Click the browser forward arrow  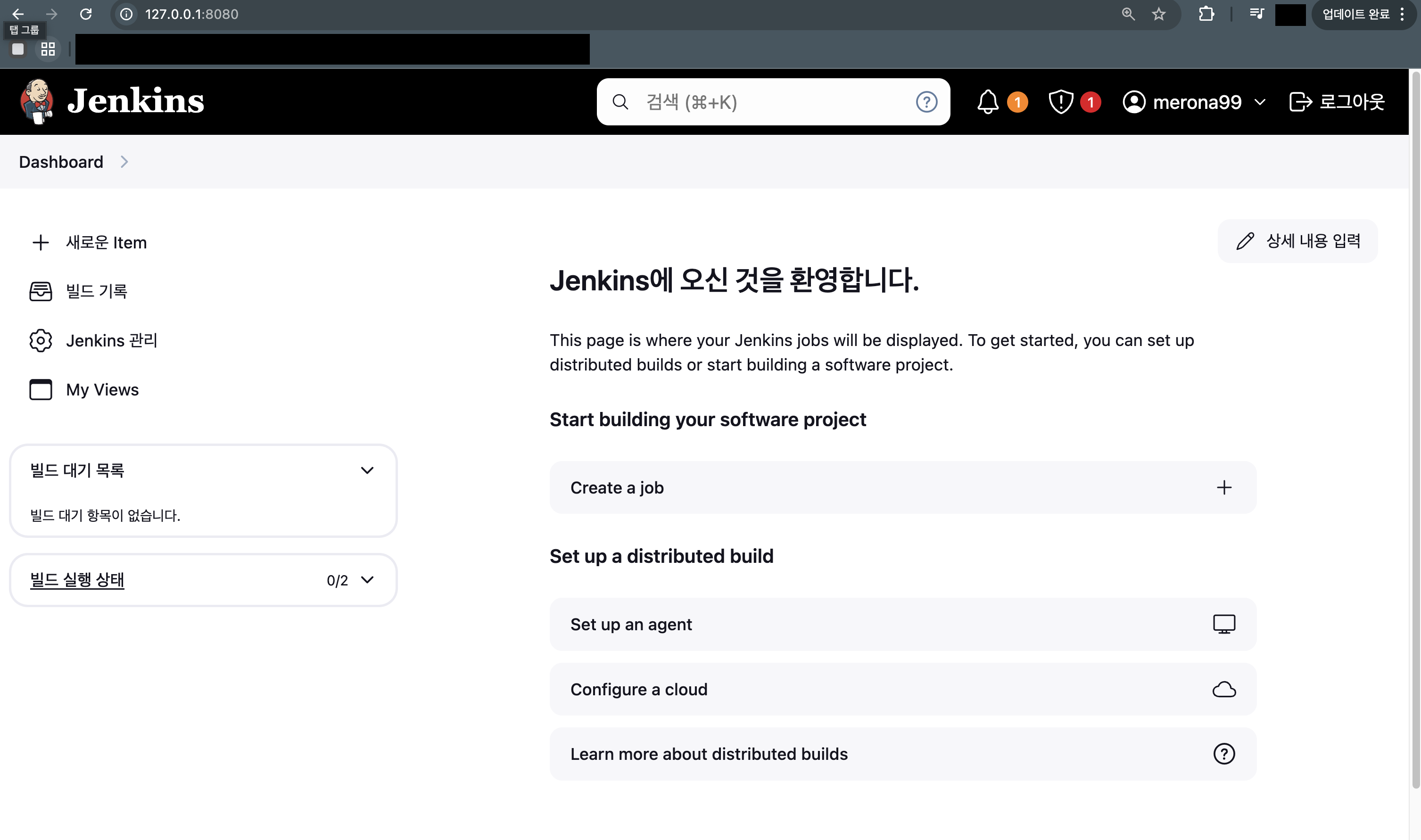51,14
